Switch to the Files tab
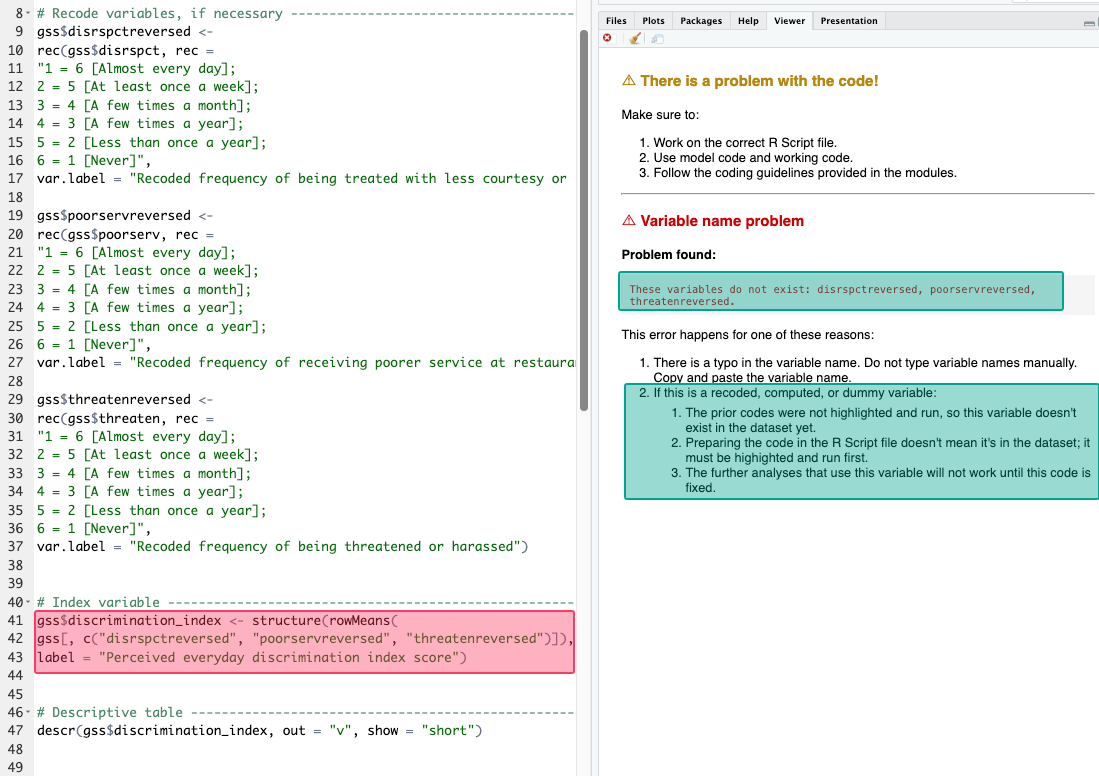The height and width of the screenshot is (776, 1099). click(616, 21)
